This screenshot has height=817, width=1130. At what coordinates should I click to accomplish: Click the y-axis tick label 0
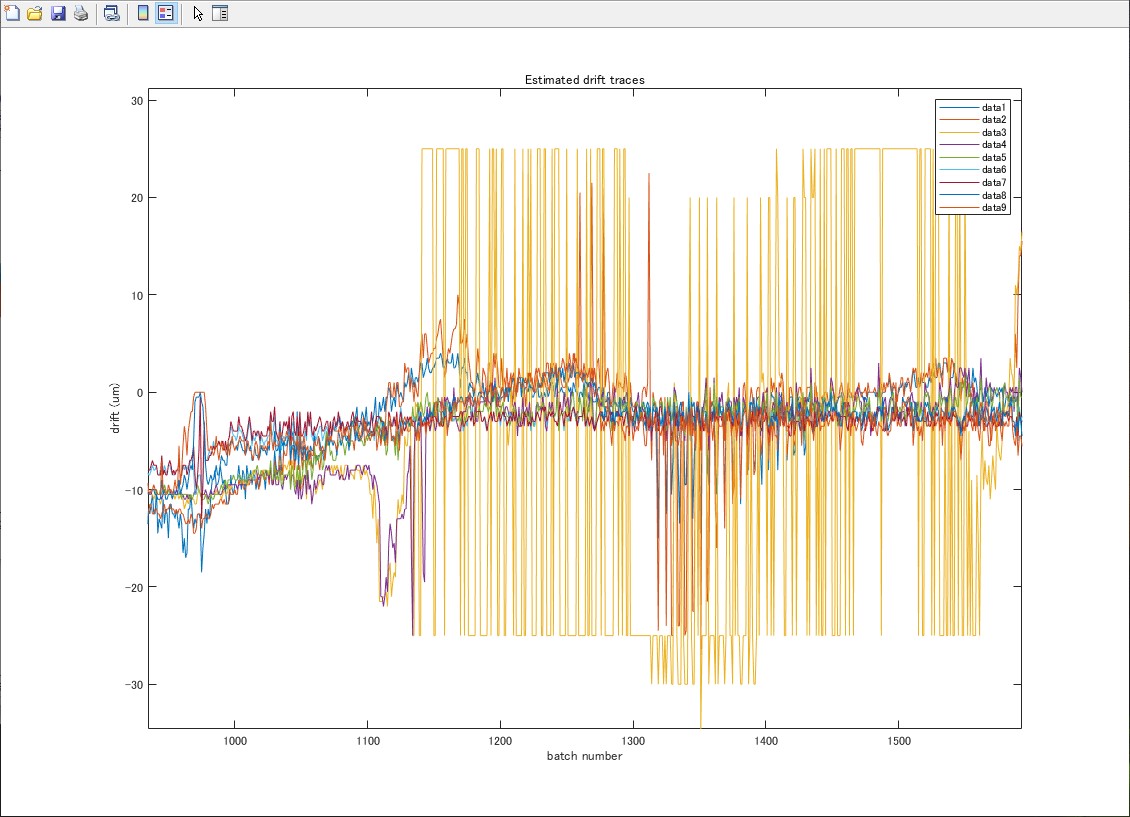click(x=140, y=393)
